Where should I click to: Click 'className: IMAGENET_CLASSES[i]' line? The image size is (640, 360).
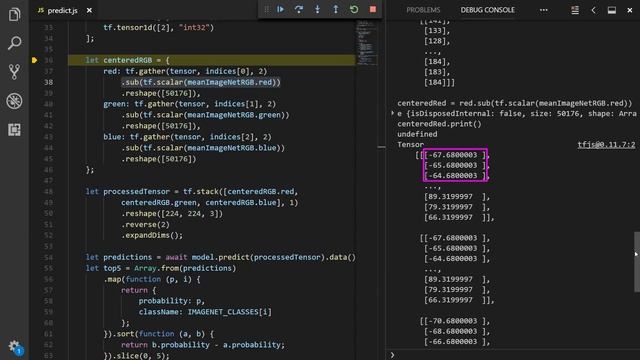tap(205, 312)
